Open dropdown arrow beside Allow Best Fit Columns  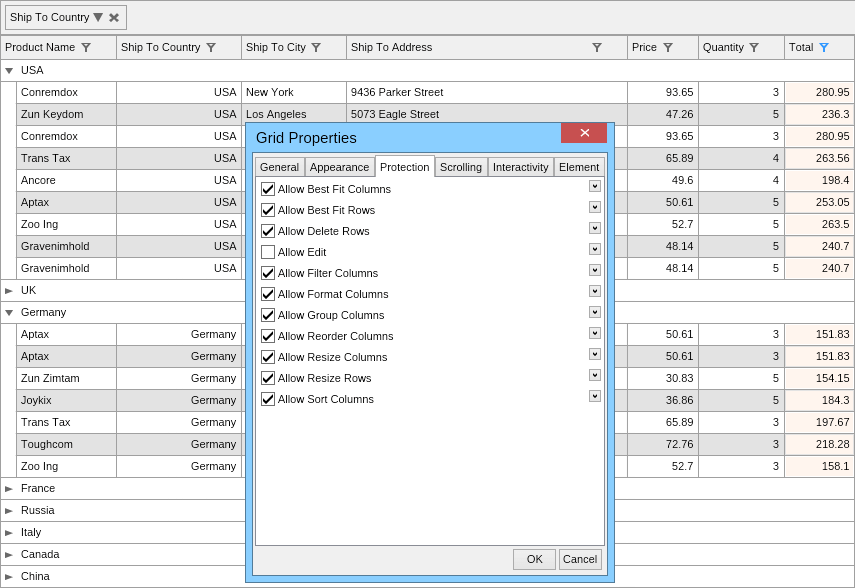click(595, 186)
